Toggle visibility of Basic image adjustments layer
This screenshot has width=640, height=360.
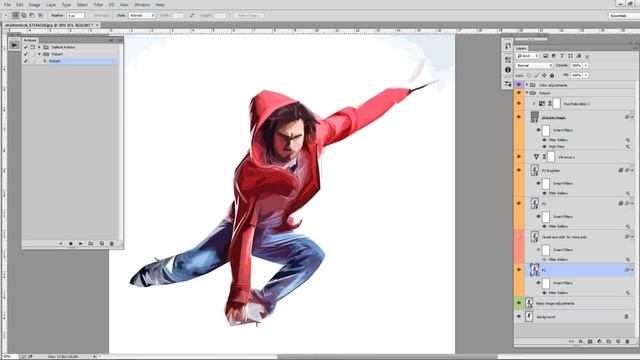519,303
